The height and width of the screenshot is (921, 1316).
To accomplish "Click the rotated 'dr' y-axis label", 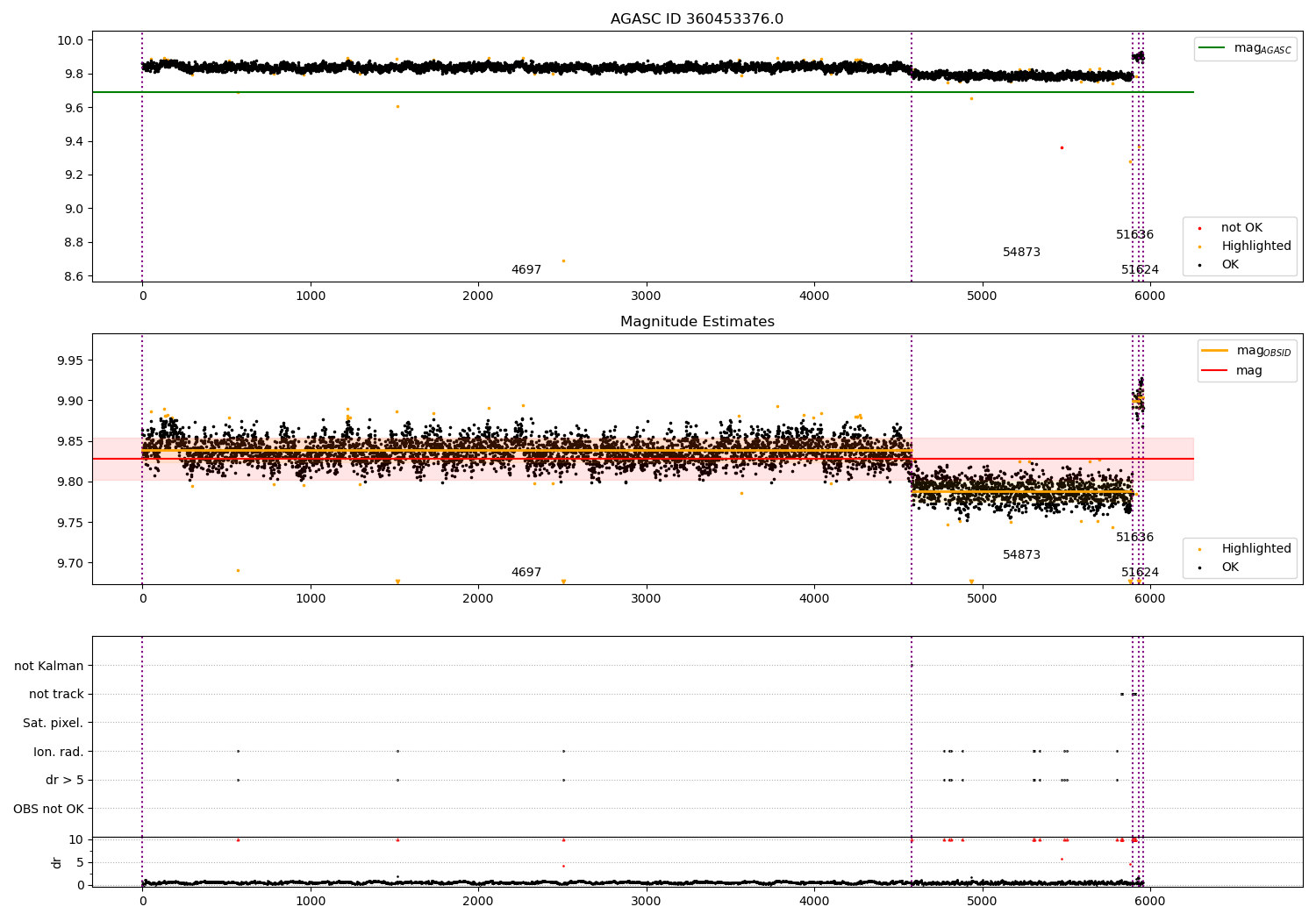I will 57,862.
